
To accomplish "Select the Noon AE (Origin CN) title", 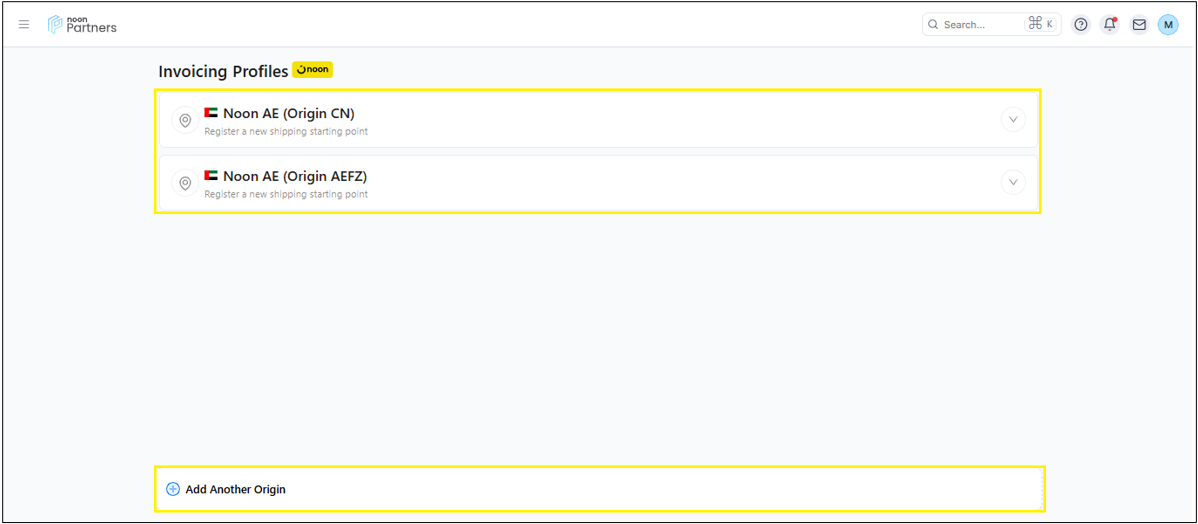I will point(288,114).
